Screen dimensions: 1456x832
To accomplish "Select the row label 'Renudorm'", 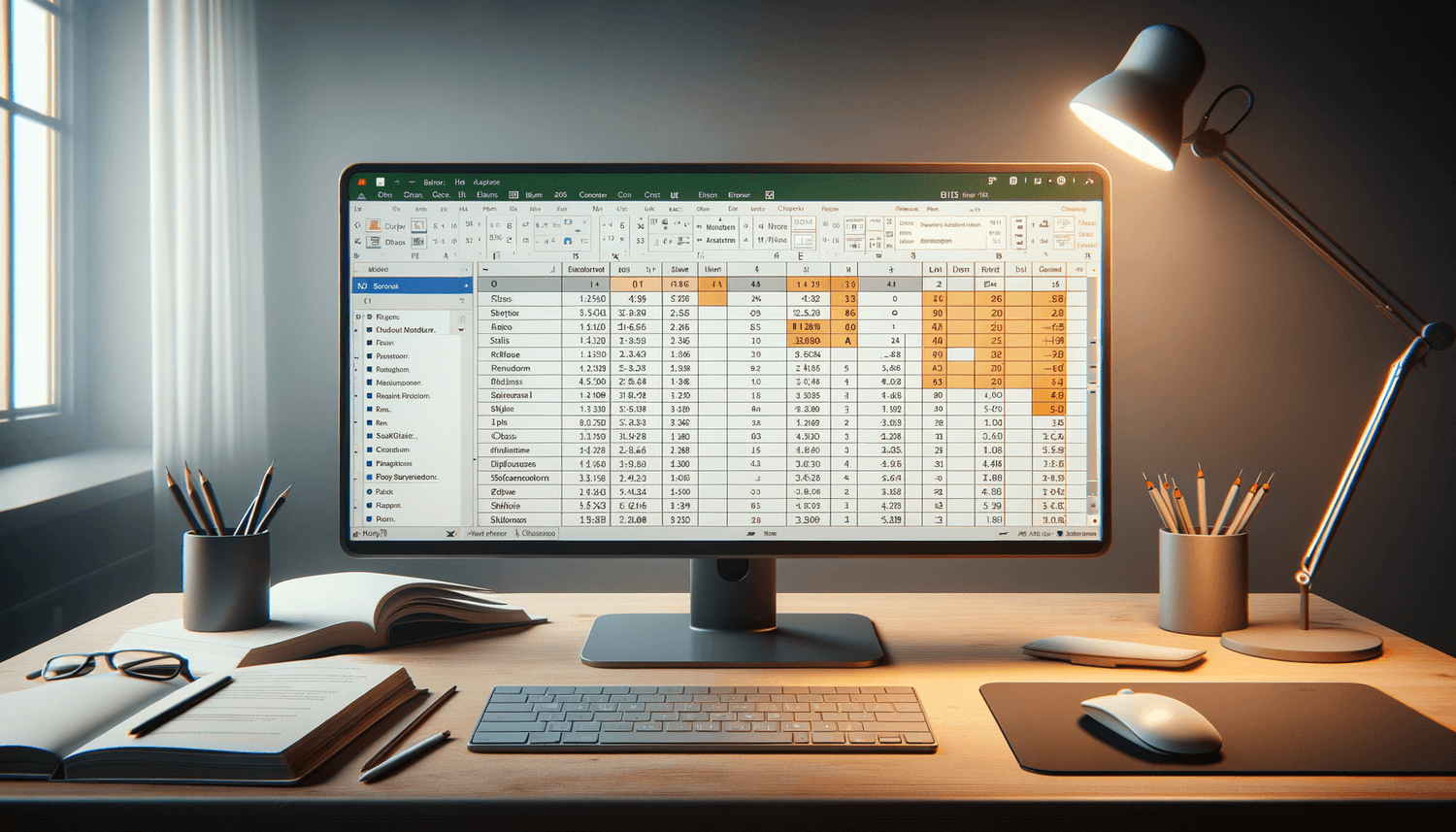I will pos(511,369).
